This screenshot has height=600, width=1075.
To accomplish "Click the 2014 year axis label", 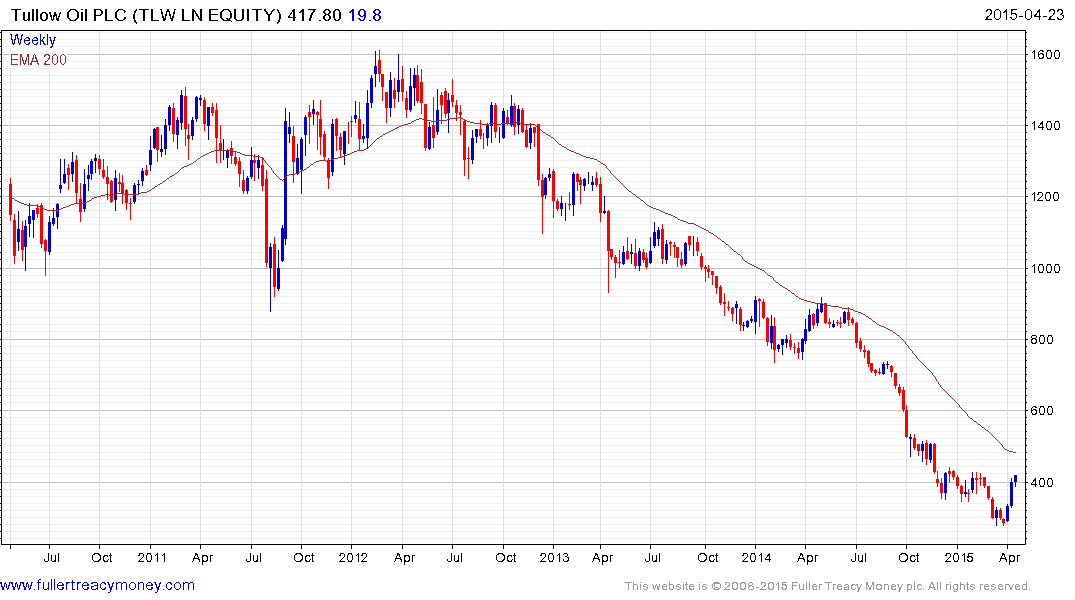I will 756,557.
